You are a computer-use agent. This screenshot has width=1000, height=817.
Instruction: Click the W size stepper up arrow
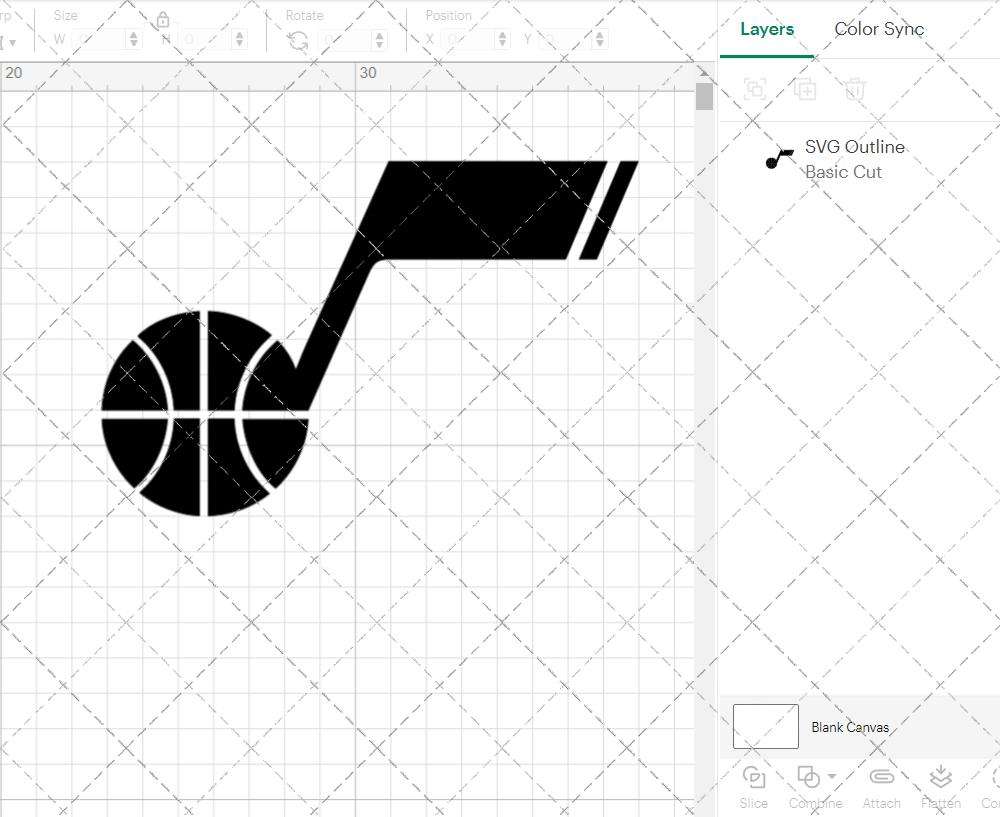tap(134, 34)
